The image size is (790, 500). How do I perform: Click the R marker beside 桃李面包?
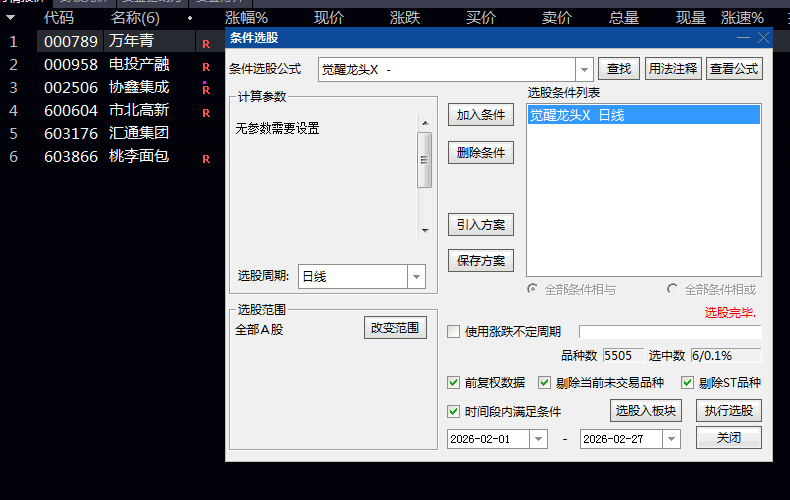click(x=206, y=159)
